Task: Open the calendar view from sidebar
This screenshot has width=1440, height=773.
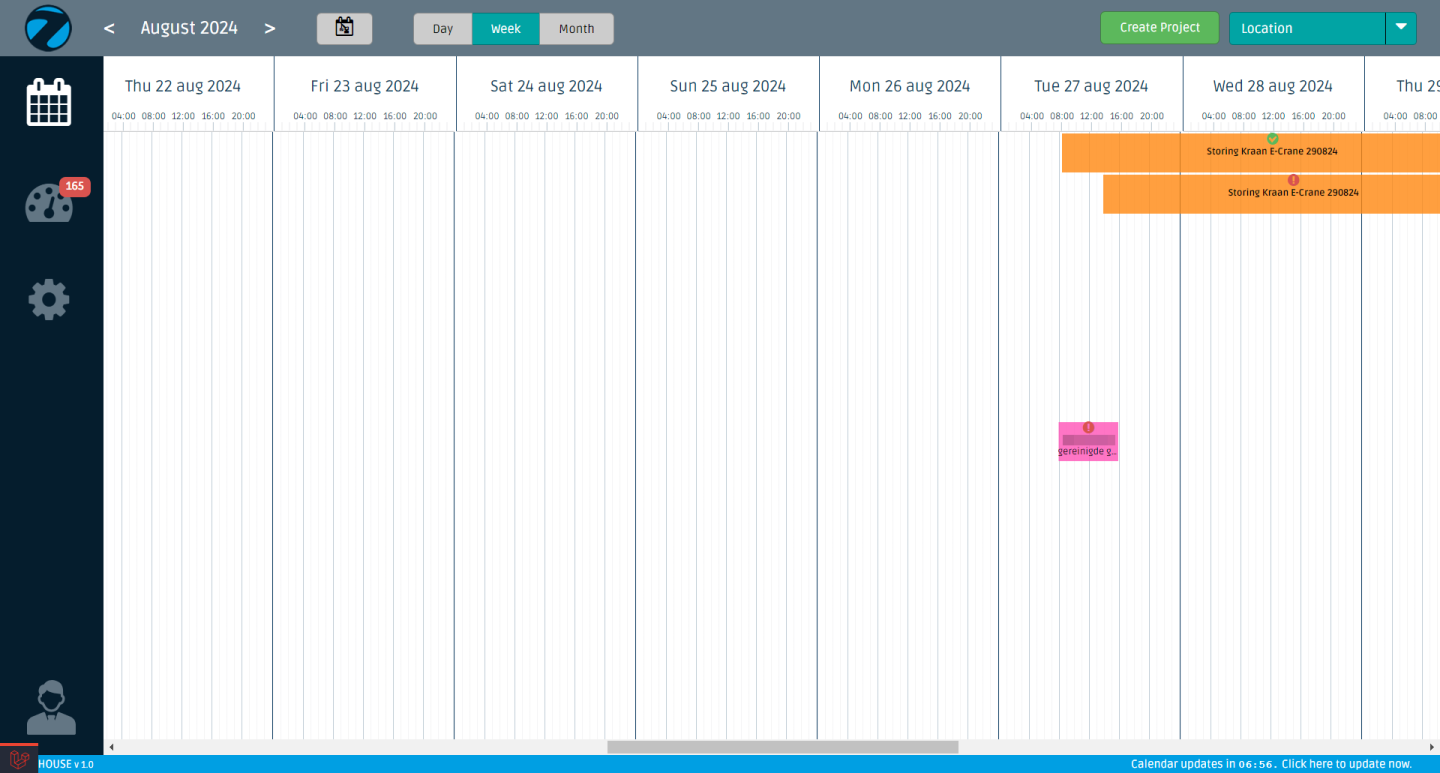Action: click(49, 102)
